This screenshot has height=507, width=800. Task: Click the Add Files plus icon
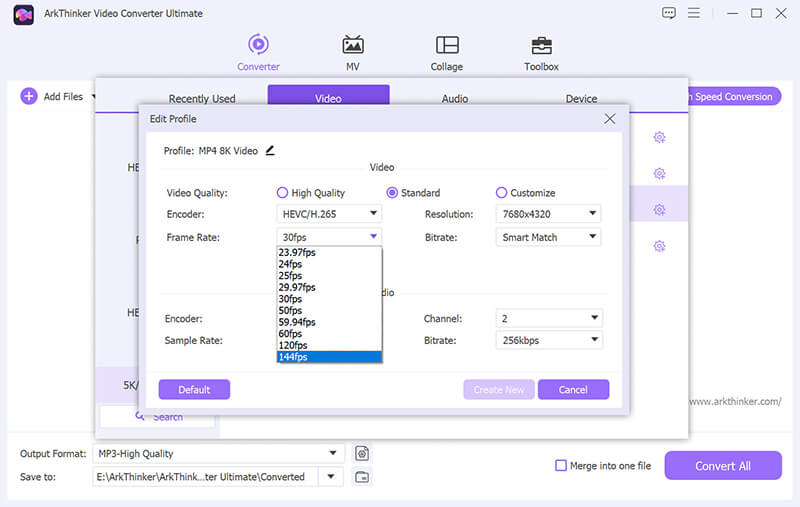29,96
